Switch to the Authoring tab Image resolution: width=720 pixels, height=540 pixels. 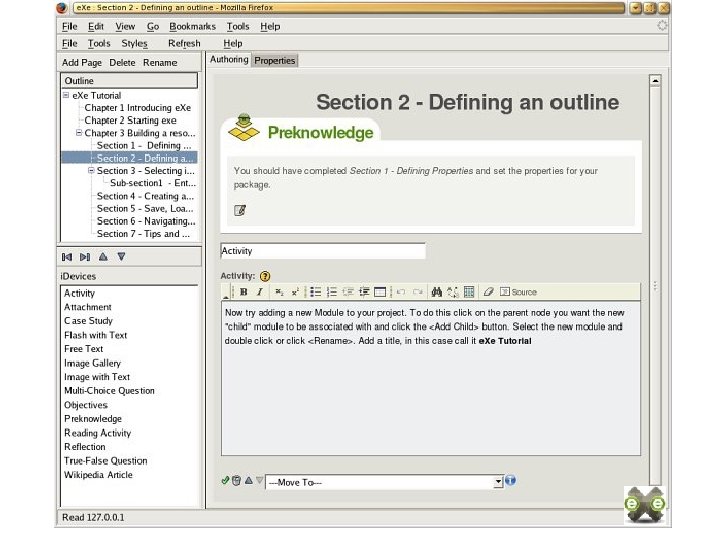coord(229,60)
